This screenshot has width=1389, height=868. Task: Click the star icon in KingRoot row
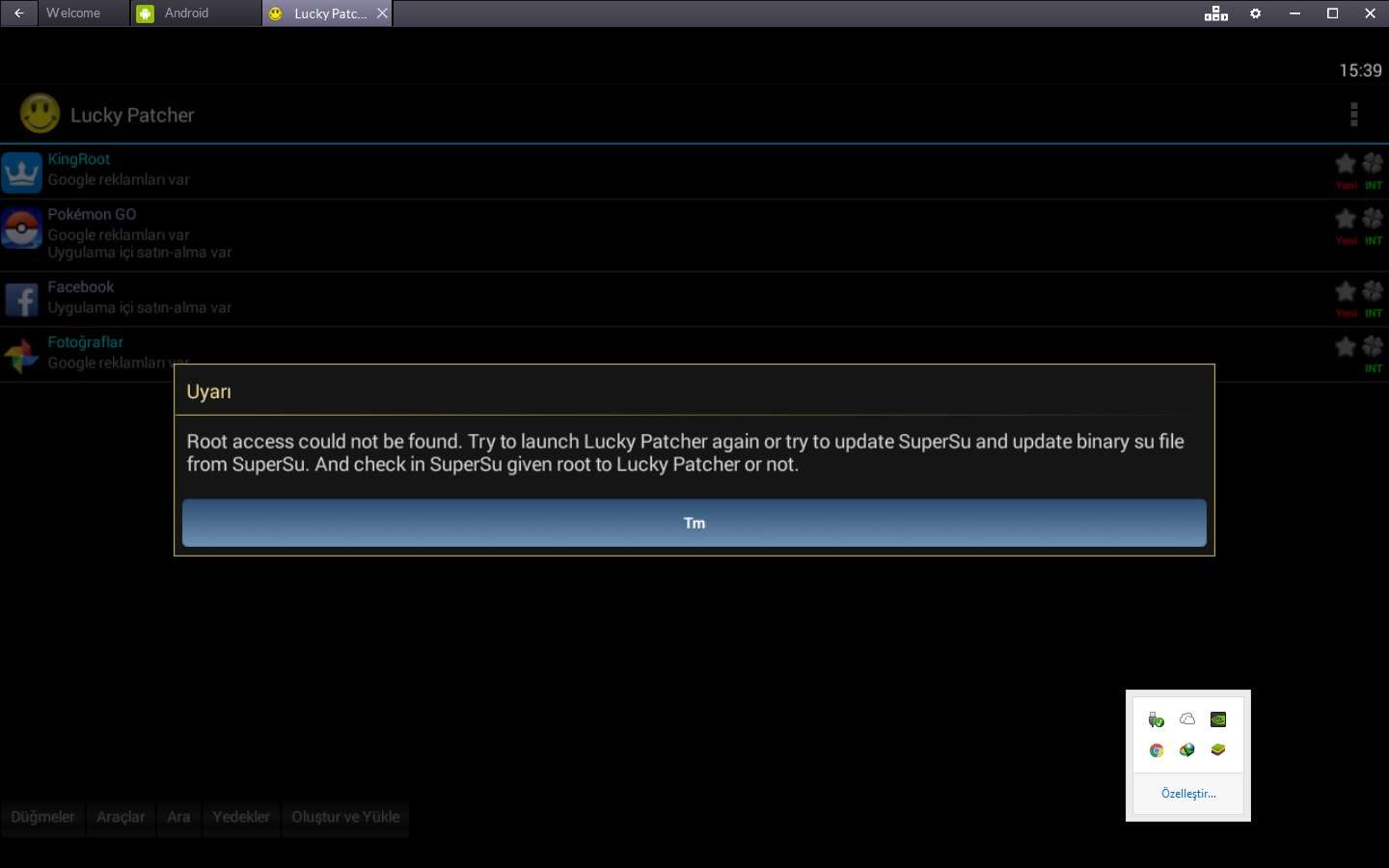1346,164
